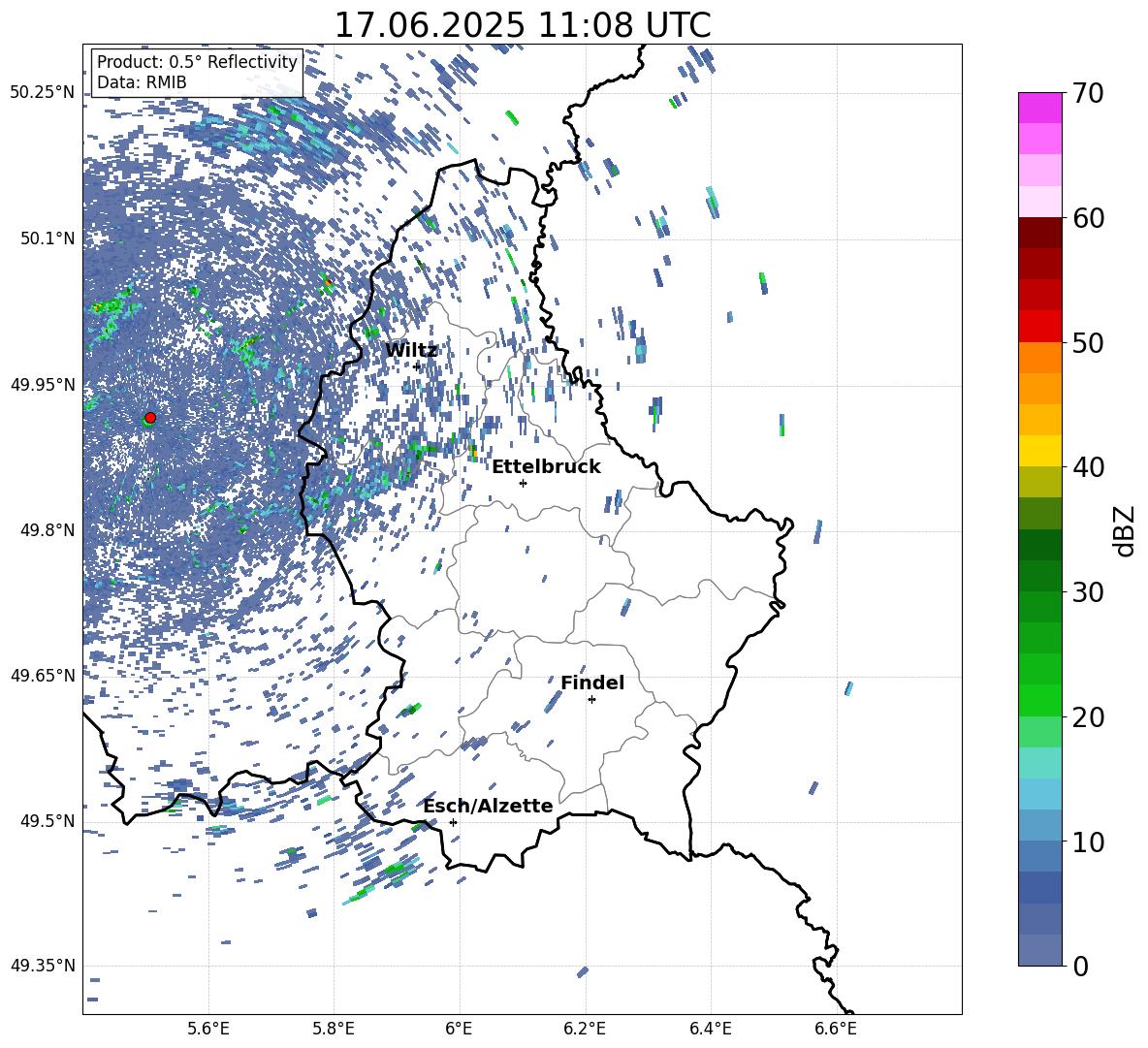Click the plus marker below Wiltz
This screenshot has height=1048, width=1148.
417,366
